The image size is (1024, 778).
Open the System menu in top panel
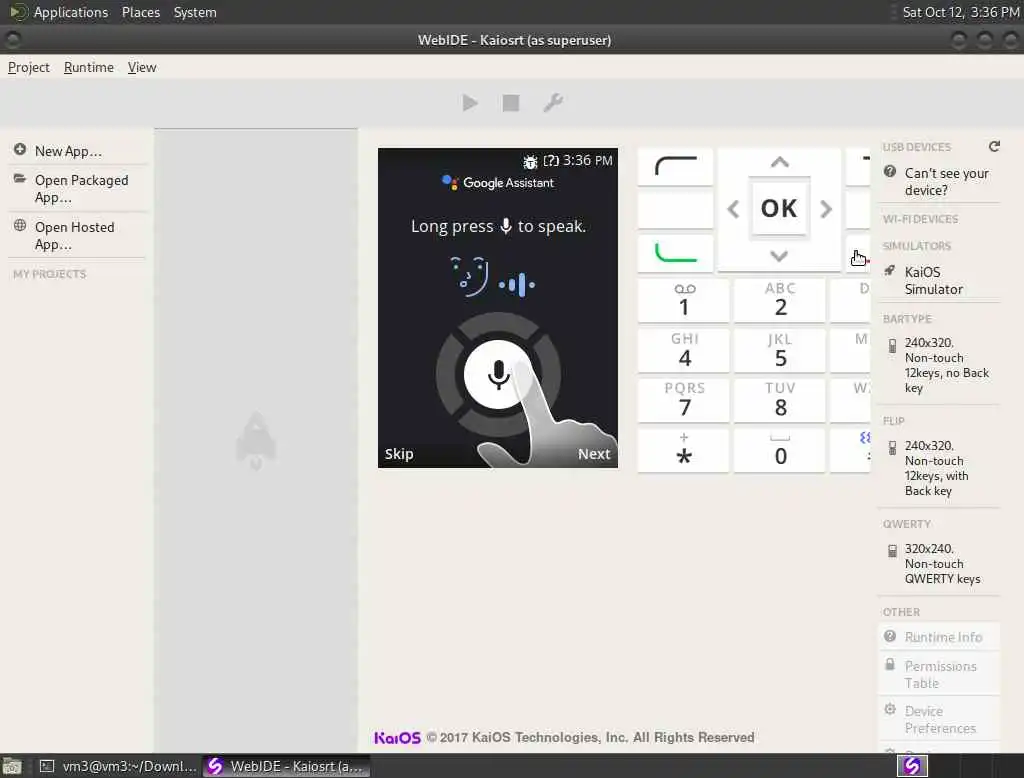click(x=195, y=12)
